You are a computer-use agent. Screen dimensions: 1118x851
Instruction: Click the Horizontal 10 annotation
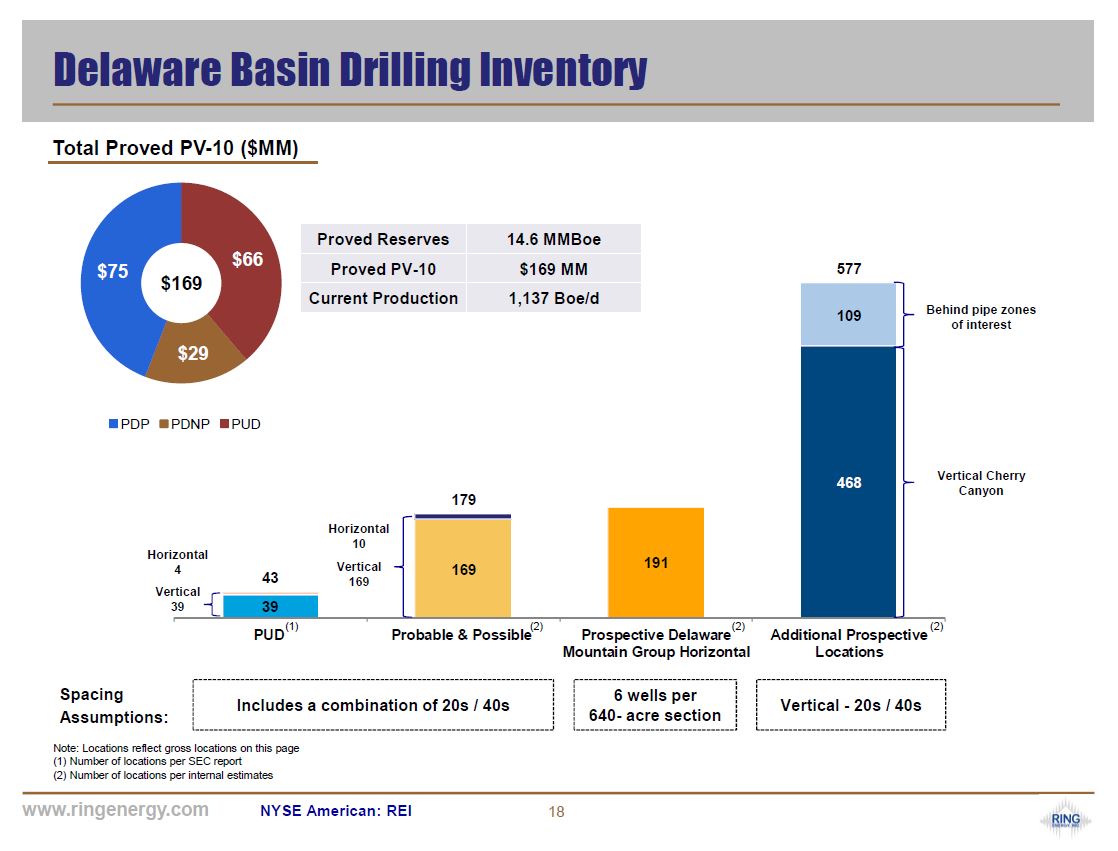pyautogui.click(x=359, y=536)
